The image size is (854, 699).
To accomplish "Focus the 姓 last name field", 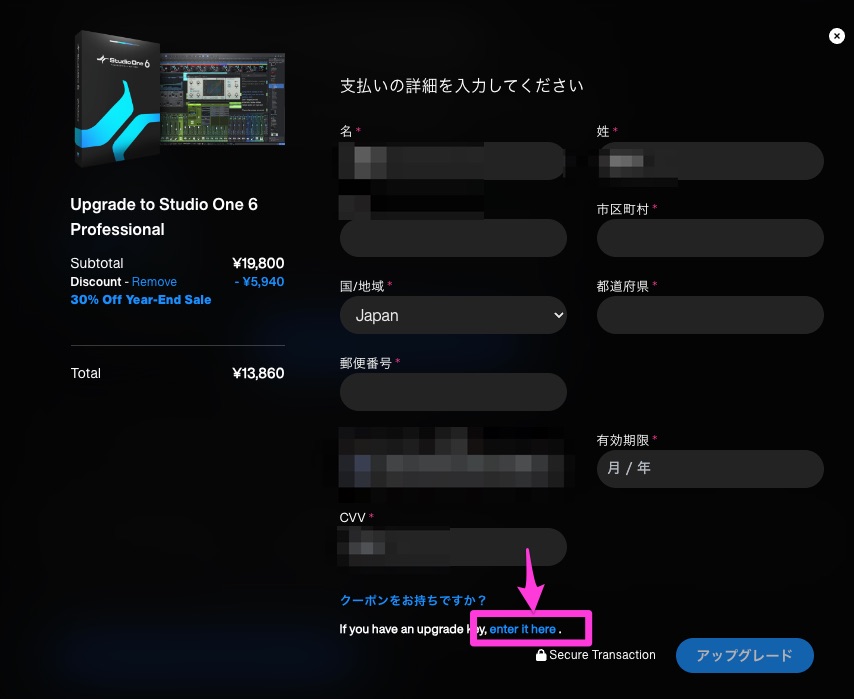I will click(x=709, y=161).
